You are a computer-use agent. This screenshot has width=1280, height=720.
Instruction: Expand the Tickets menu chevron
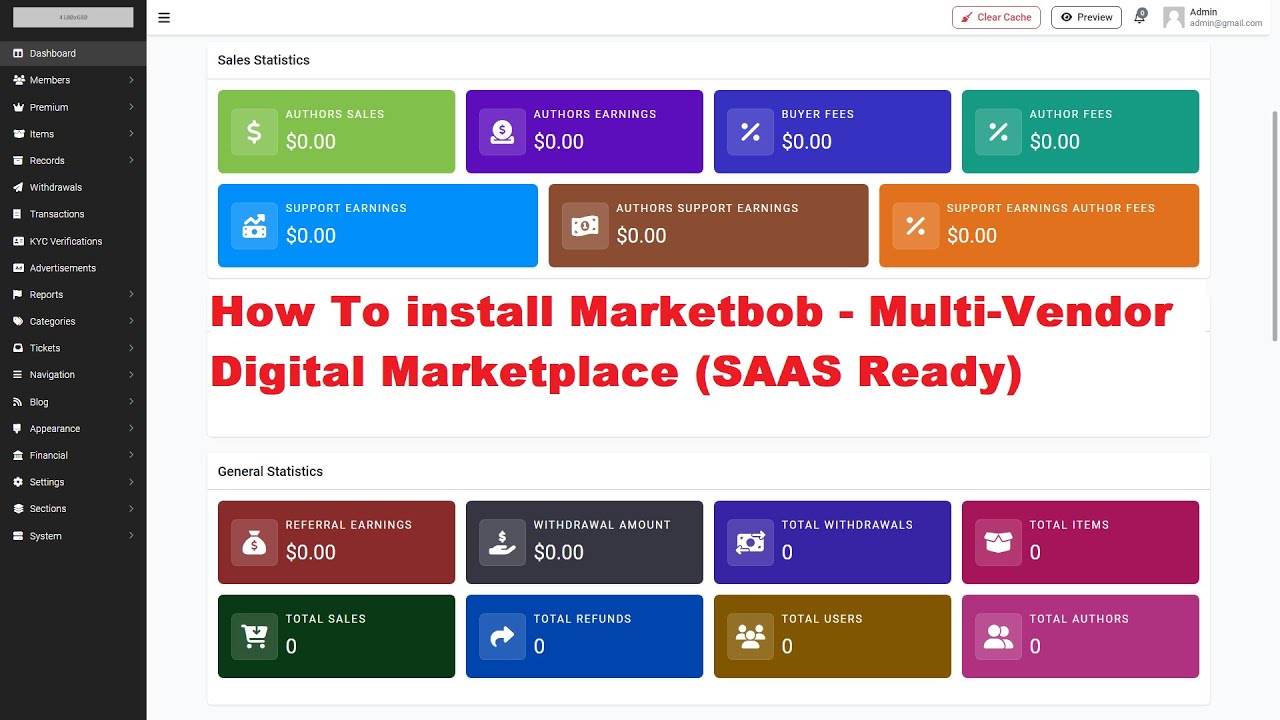click(x=131, y=348)
